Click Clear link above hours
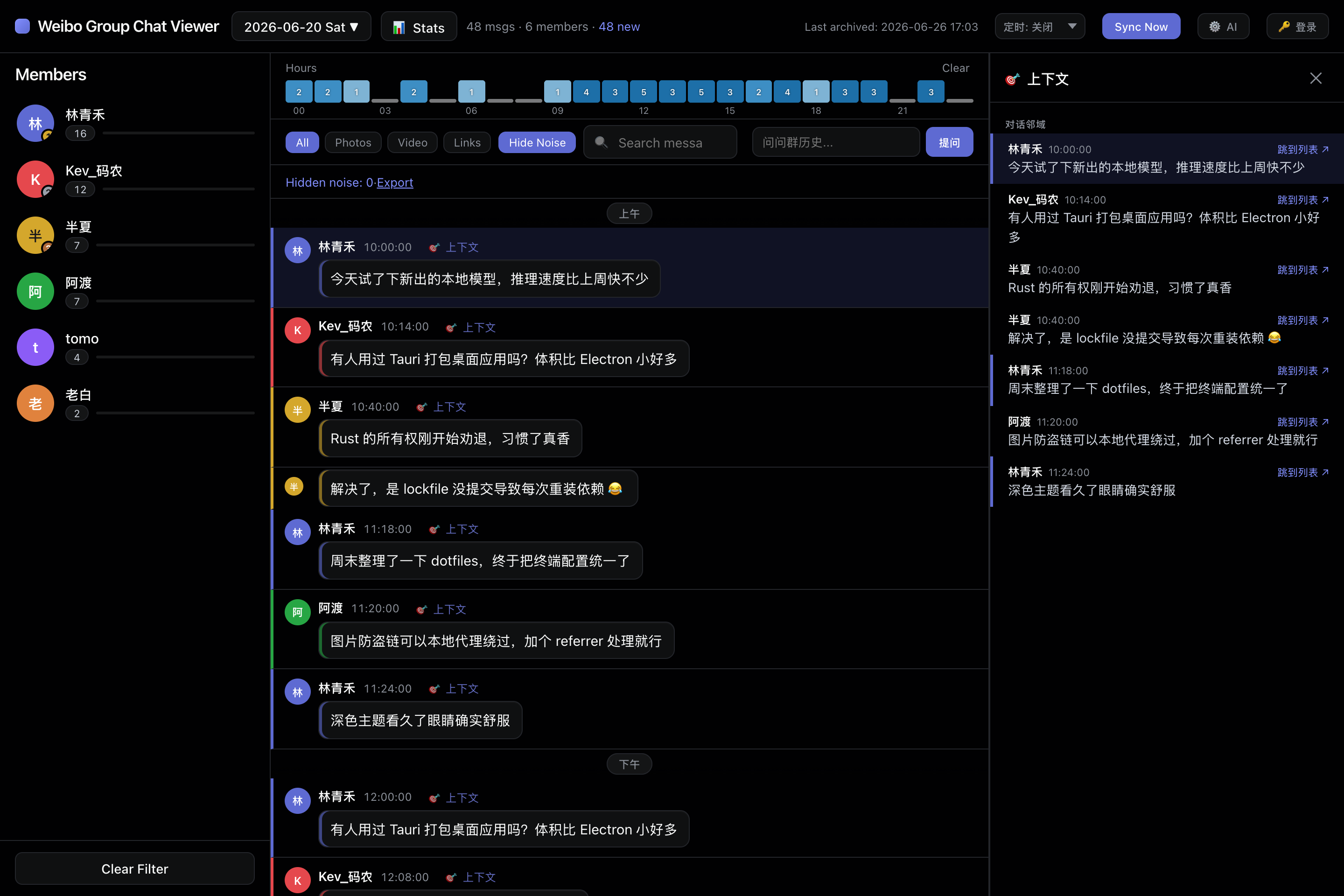 (955, 68)
